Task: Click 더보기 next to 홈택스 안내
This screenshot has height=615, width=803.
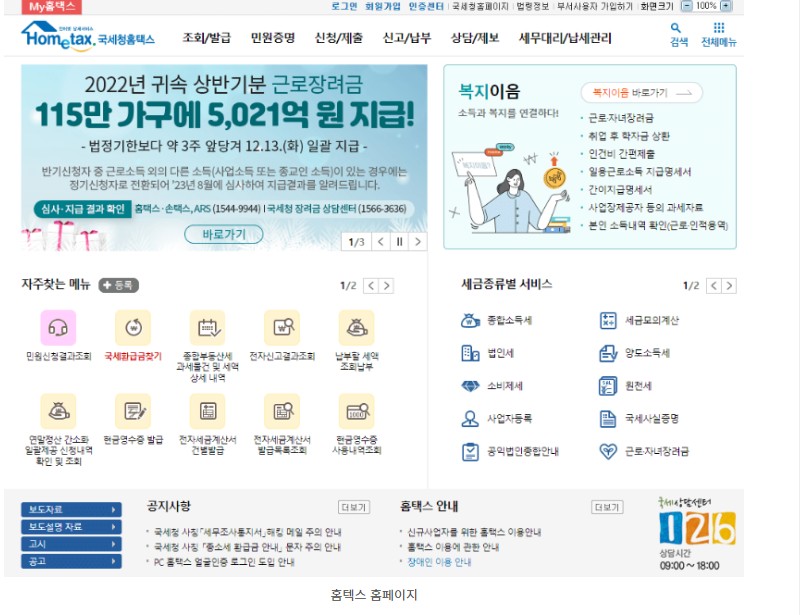Action: (x=607, y=507)
